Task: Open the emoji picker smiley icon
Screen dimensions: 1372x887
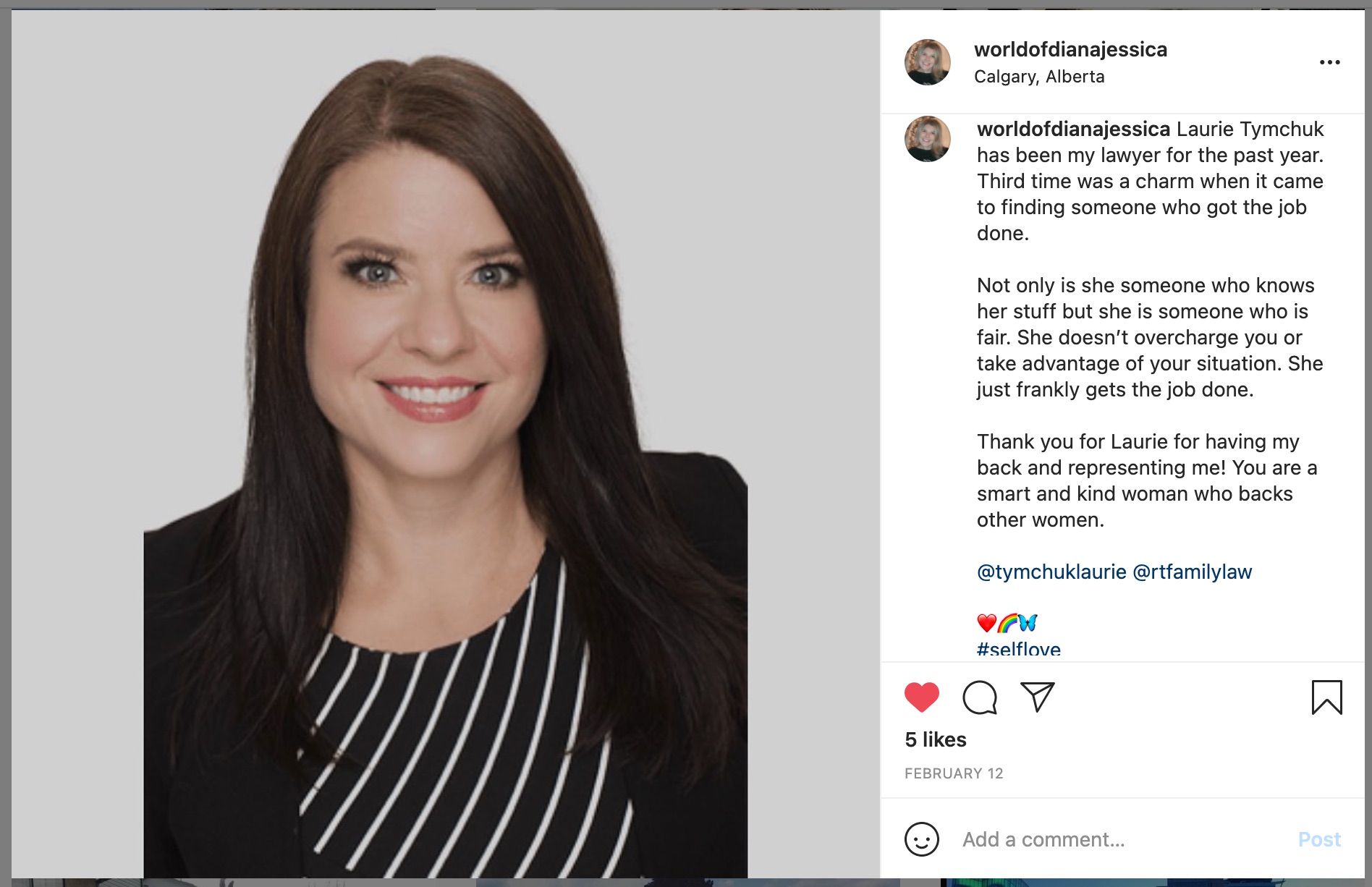Action: click(x=921, y=839)
